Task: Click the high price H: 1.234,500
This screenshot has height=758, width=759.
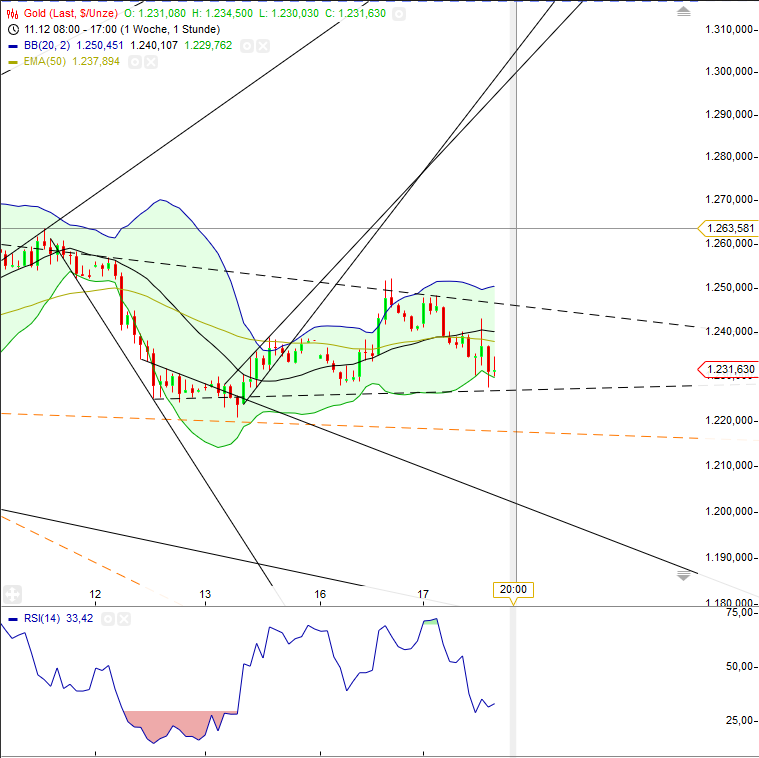Action: click(x=222, y=14)
